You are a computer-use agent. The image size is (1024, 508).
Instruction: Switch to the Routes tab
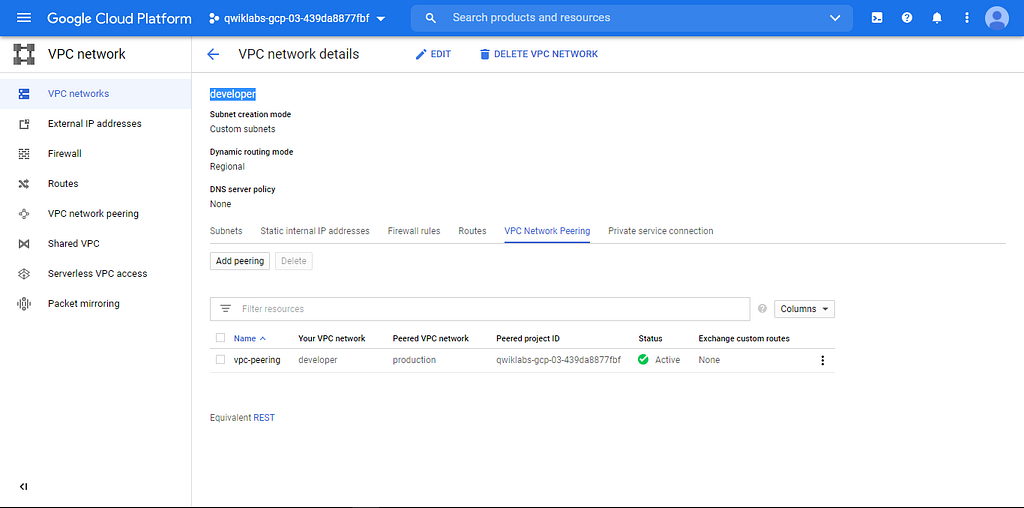coord(472,231)
